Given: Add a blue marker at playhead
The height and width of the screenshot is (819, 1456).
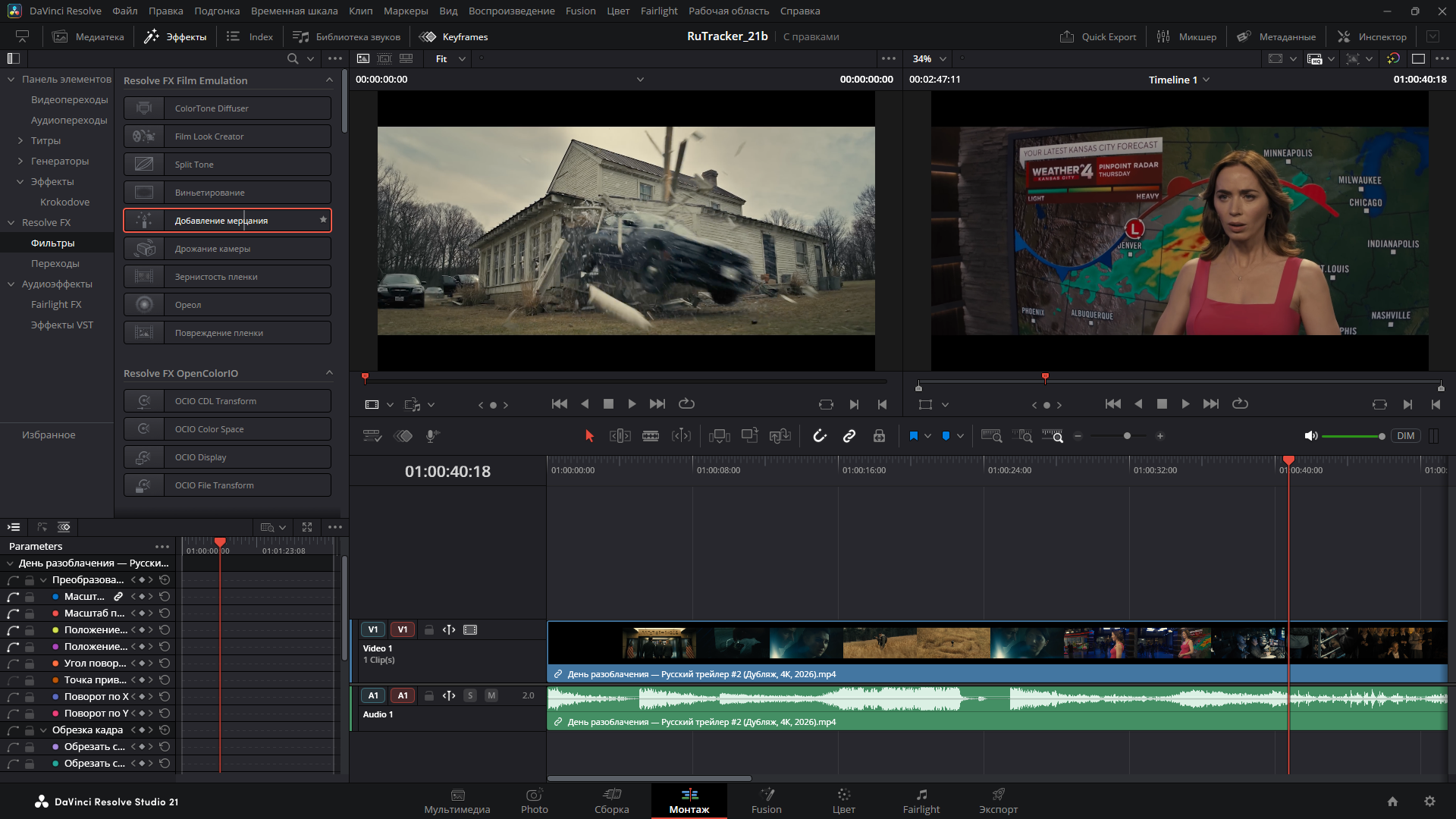Looking at the screenshot, I should 946,436.
